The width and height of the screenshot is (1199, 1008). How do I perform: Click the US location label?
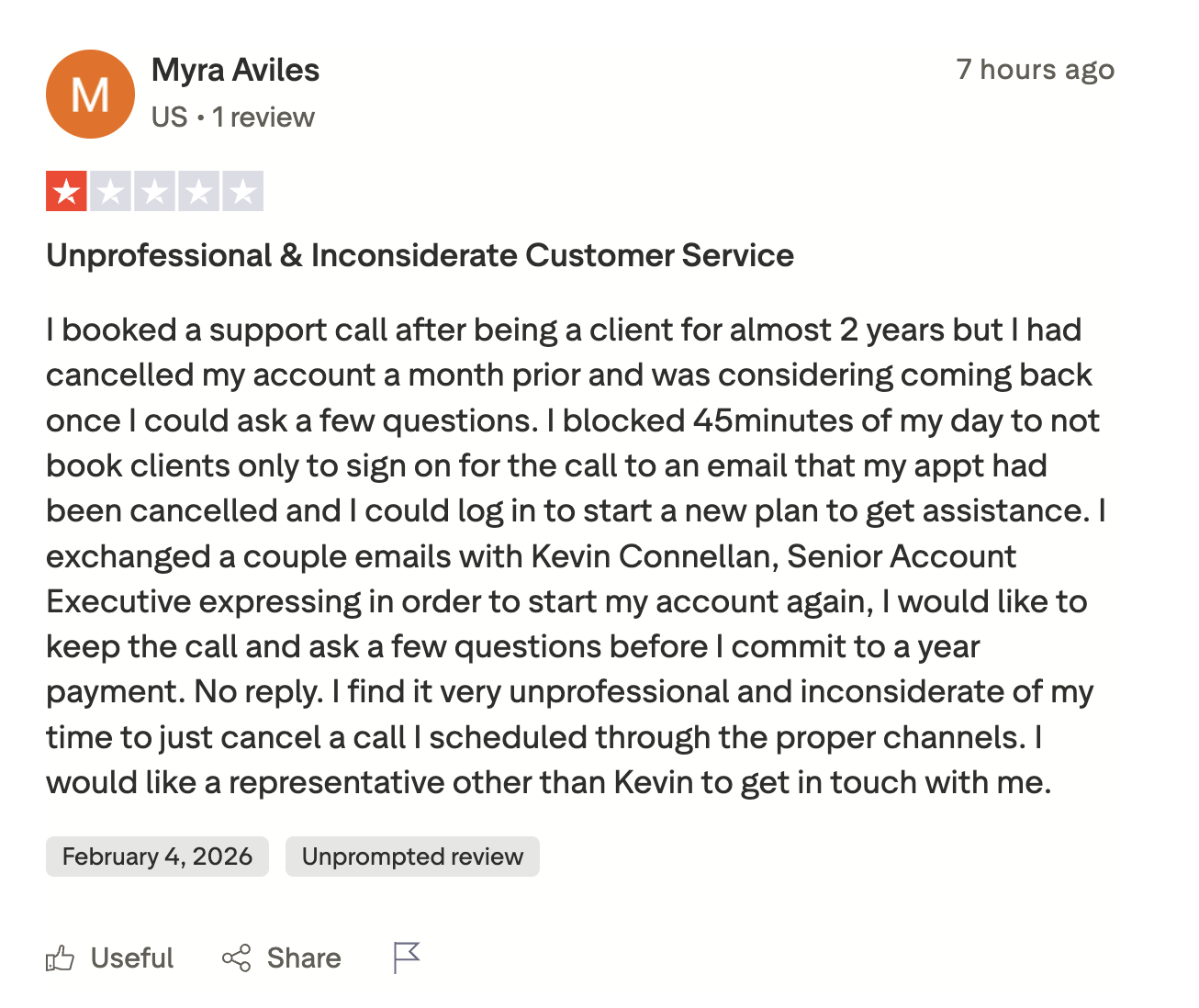click(168, 117)
